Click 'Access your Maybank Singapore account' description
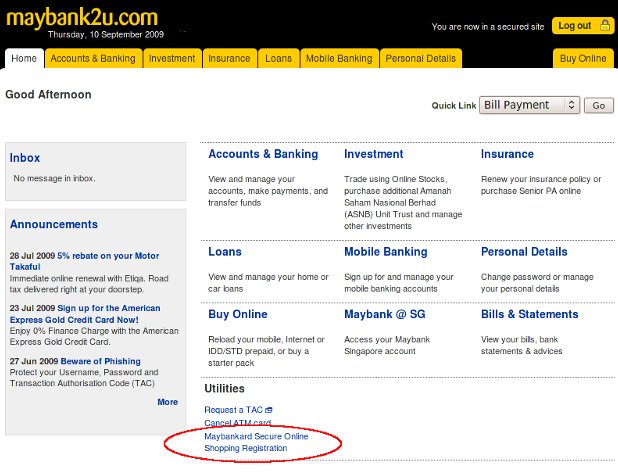The image size is (618, 472). click(387, 345)
